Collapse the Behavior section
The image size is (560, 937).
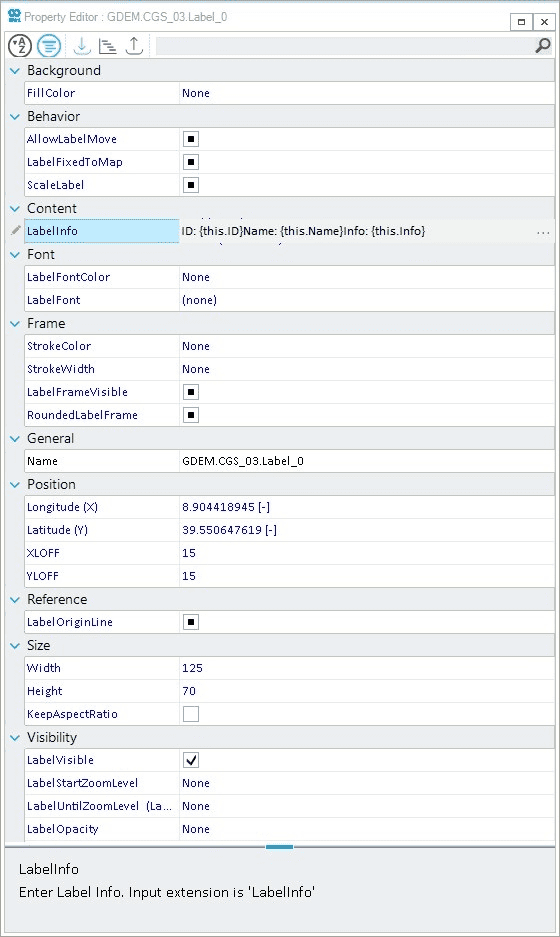15,117
